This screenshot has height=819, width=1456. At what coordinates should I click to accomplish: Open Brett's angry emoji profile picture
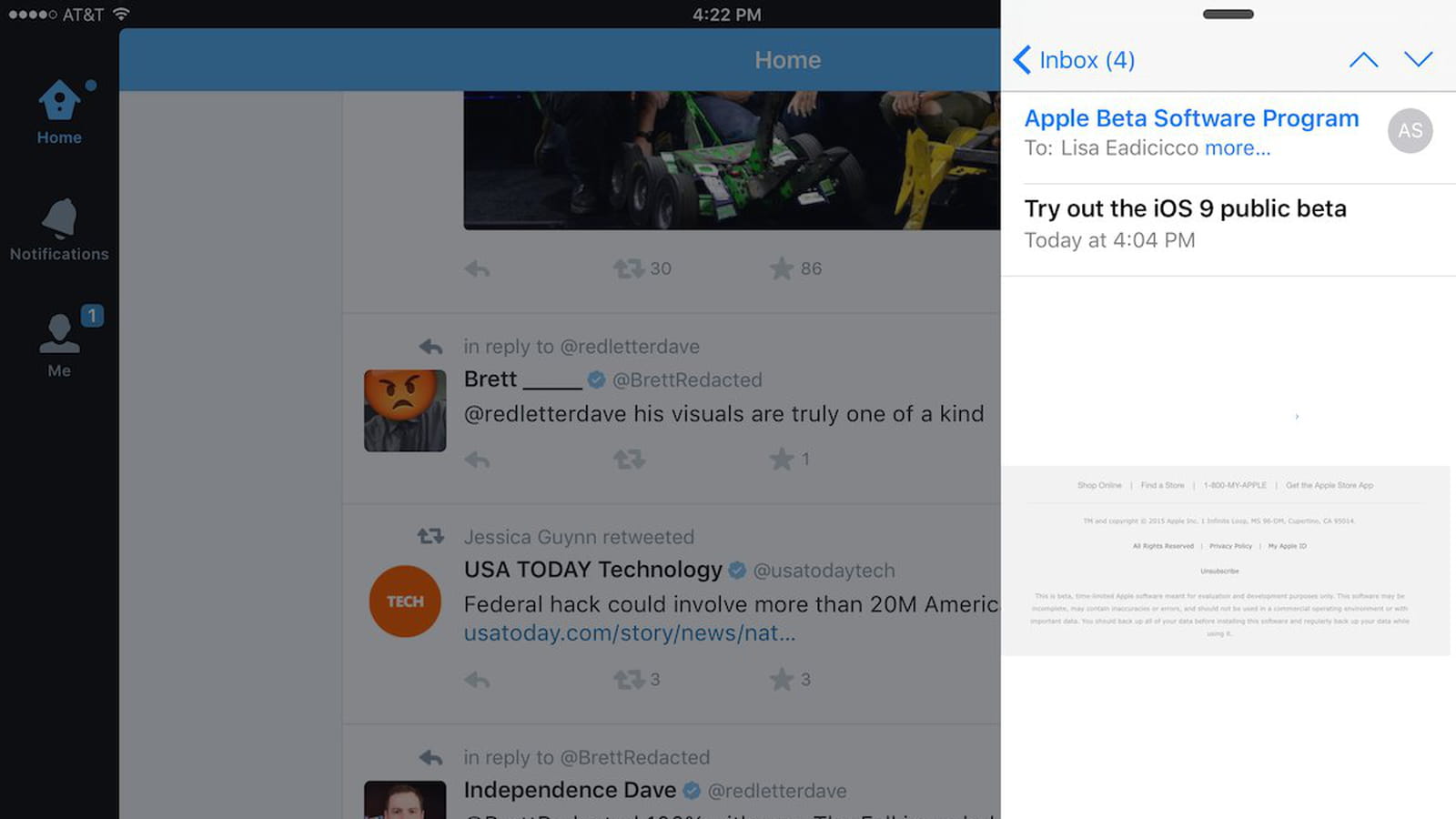coord(405,410)
